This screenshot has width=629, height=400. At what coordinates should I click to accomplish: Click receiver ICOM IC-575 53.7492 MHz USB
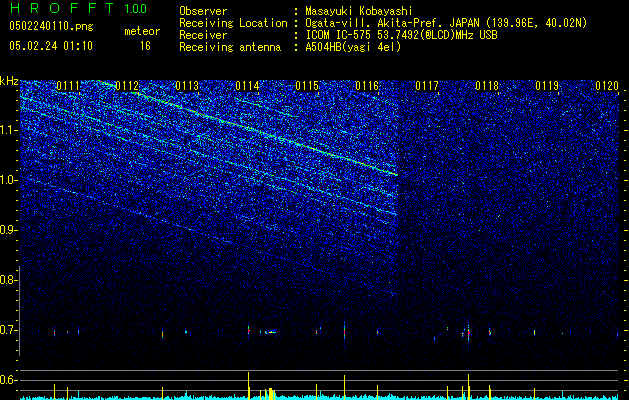pyautogui.click(x=401, y=35)
